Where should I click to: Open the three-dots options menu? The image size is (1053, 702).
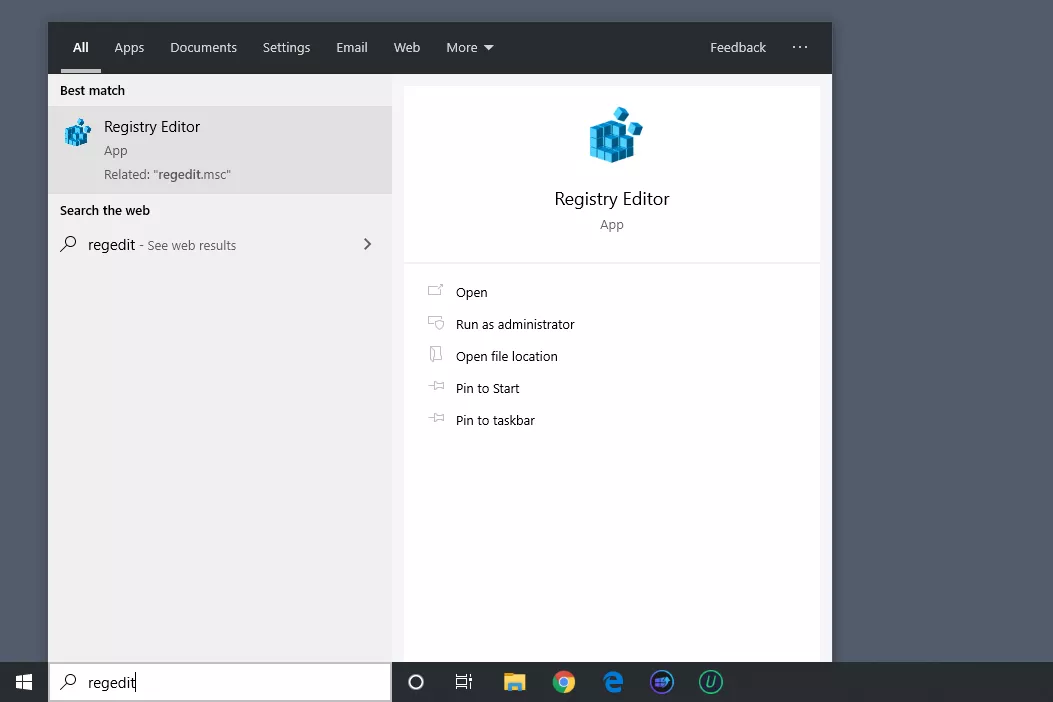pos(800,47)
